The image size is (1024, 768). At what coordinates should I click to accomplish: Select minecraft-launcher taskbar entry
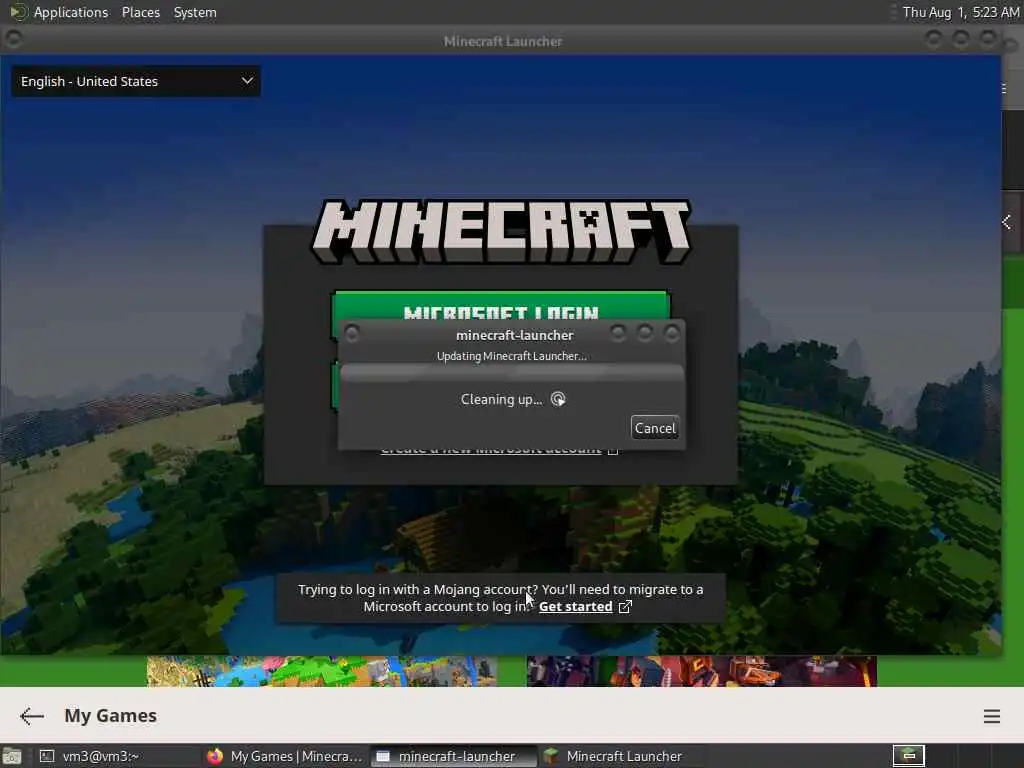[x=453, y=756]
